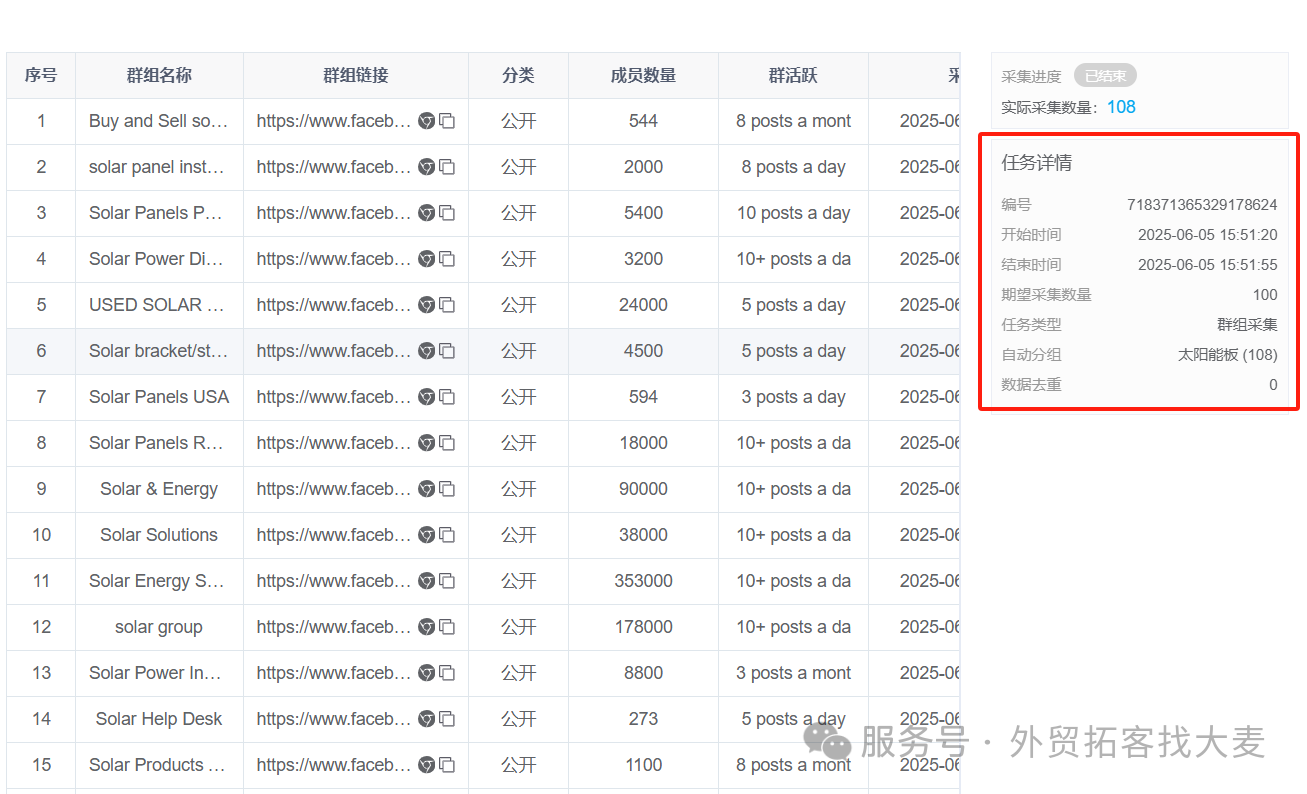This screenshot has width=1307, height=794.
Task: Copy the Solar Panels R… group link
Action: click(x=447, y=443)
